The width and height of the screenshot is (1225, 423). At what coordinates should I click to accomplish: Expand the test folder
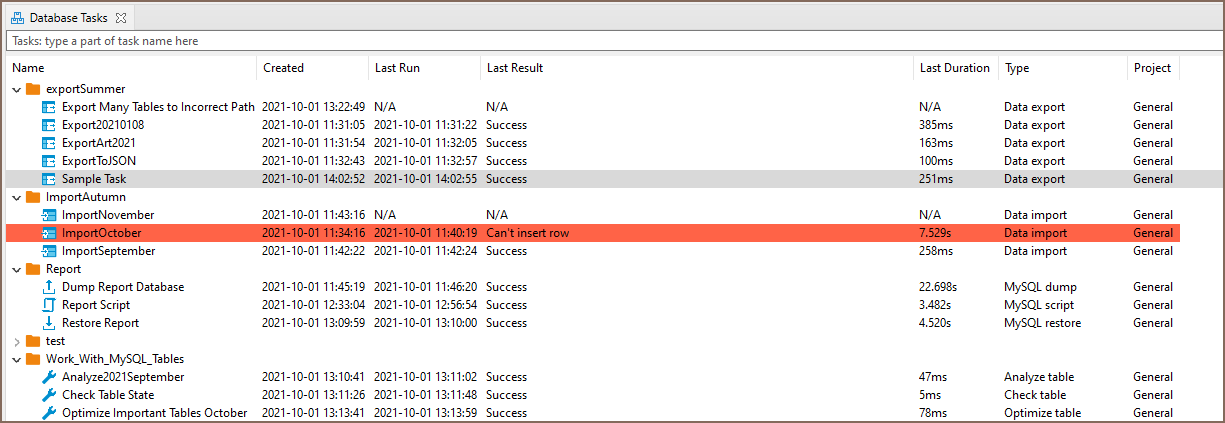pyautogui.click(x=16, y=341)
